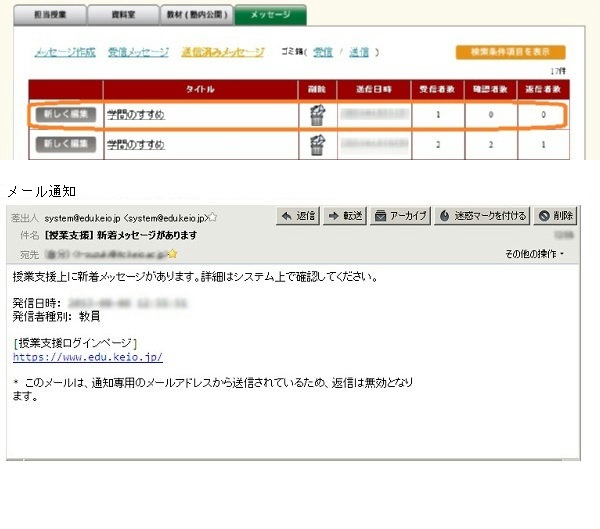The image size is (600, 529).
Task: Click the trash icon in the first message row
Action: [x=317, y=115]
